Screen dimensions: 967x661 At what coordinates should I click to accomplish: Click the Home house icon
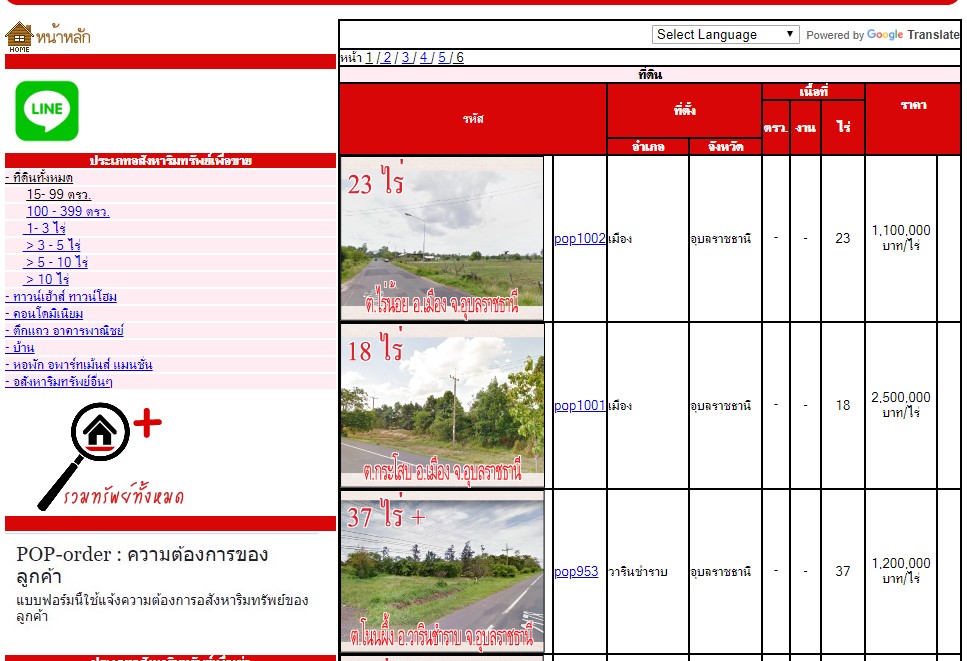(x=19, y=37)
